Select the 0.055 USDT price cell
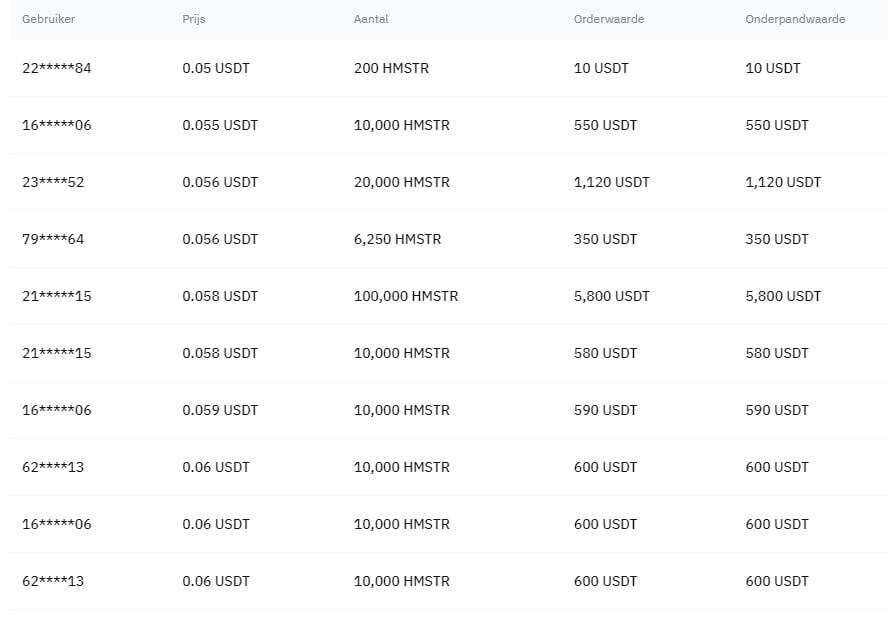 [220, 125]
